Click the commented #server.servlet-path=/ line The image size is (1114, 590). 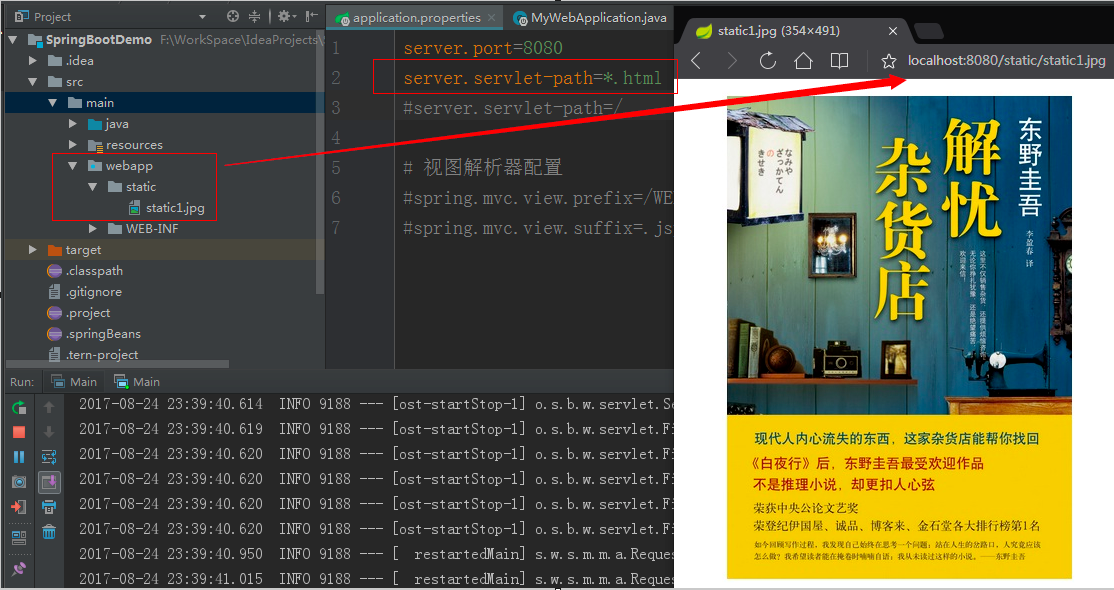[x=513, y=108]
